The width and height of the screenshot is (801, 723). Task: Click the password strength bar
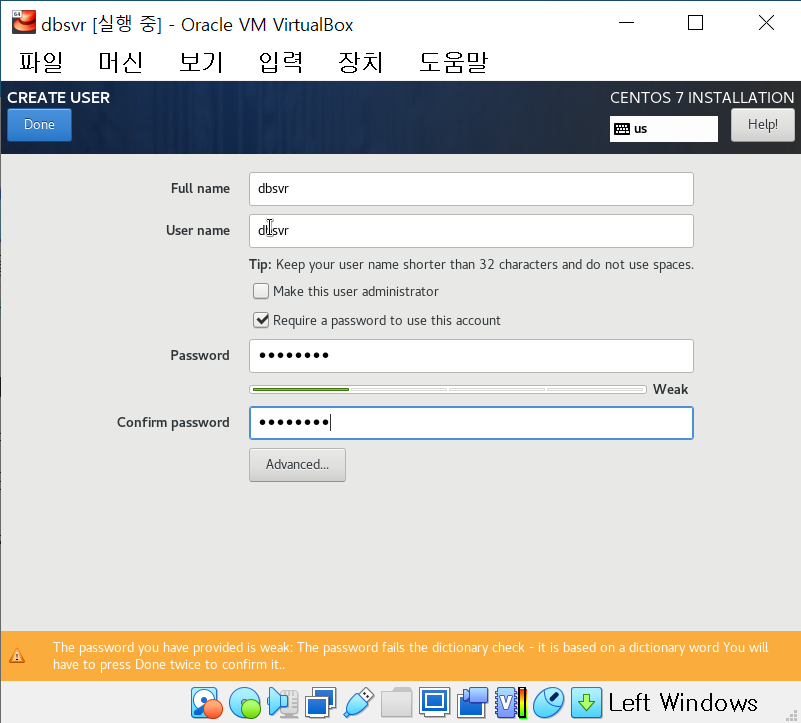(448, 389)
